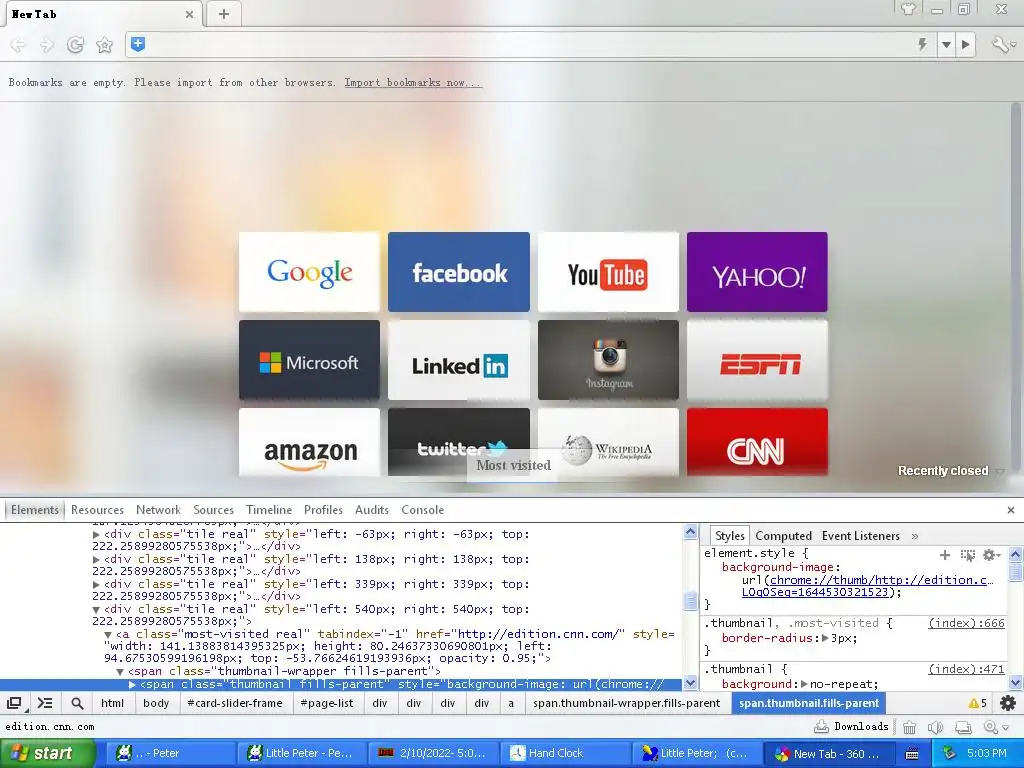Click the devtools magnifier search icon

77,703
